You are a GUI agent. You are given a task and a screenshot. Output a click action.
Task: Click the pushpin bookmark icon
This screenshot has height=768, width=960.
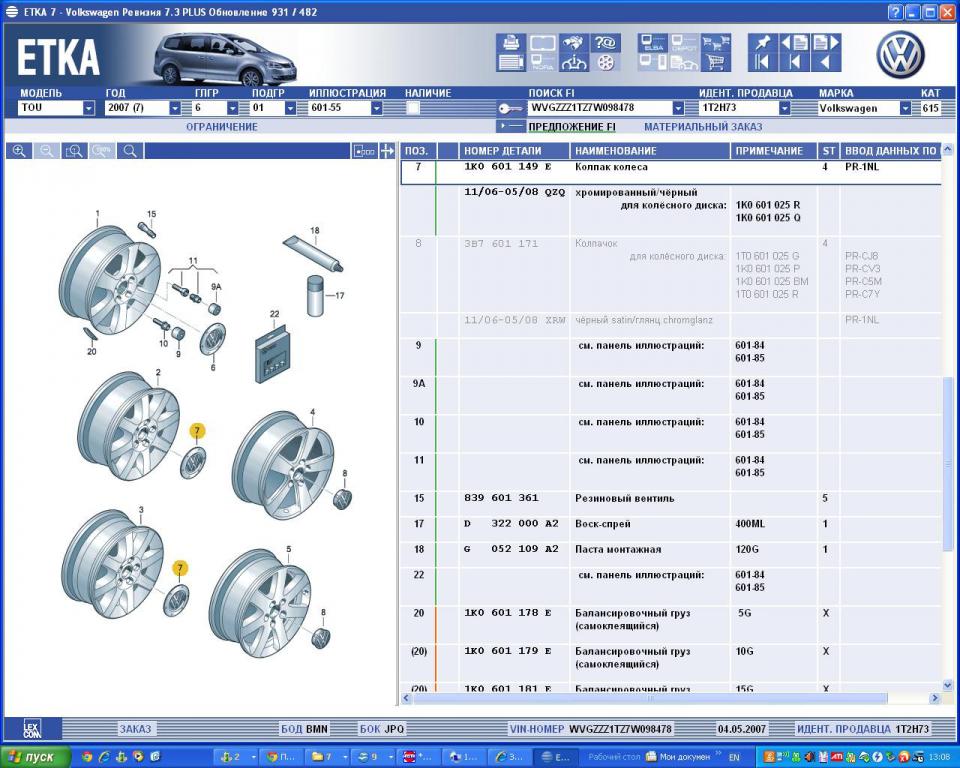click(763, 43)
